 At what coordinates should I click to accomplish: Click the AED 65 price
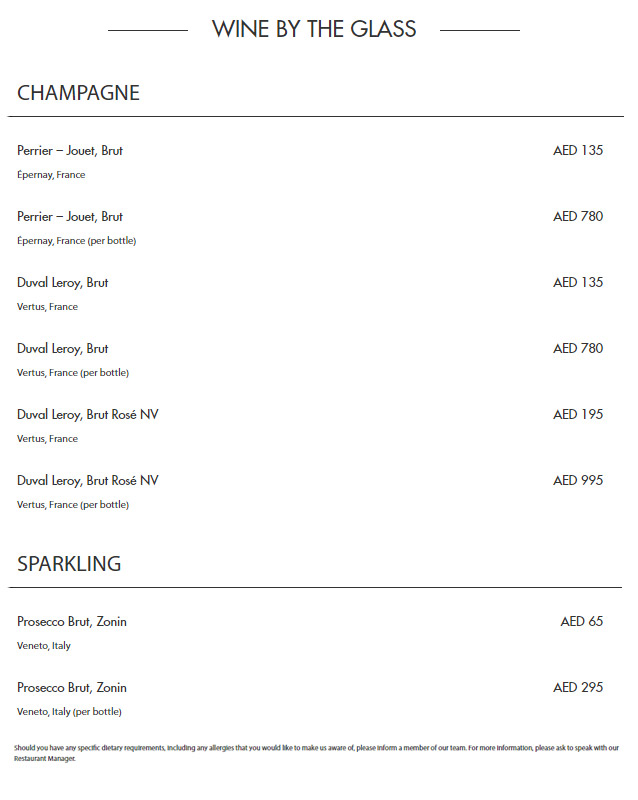(x=582, y=622)
